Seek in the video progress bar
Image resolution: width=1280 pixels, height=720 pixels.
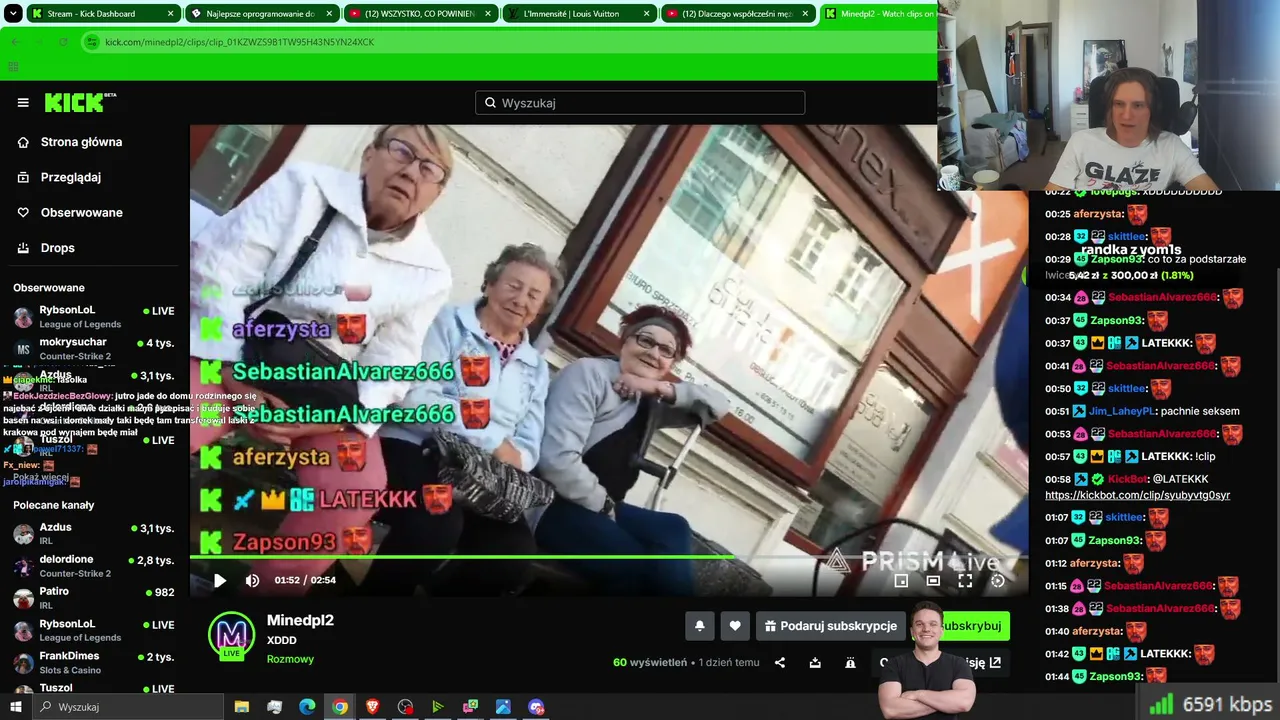tap(609, 557)
